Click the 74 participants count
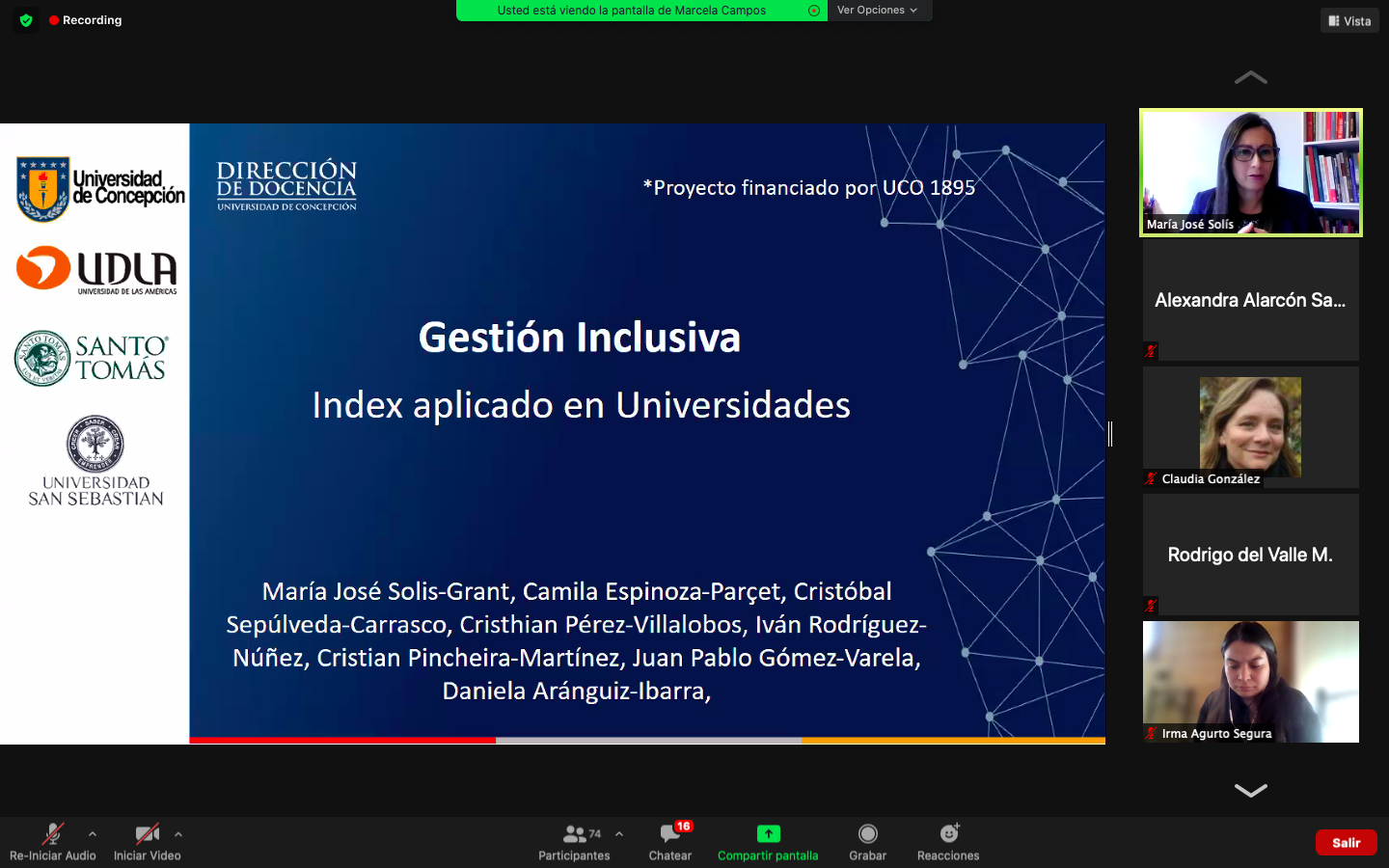This screenshot has height=868, width=1389. coord(595,834)
